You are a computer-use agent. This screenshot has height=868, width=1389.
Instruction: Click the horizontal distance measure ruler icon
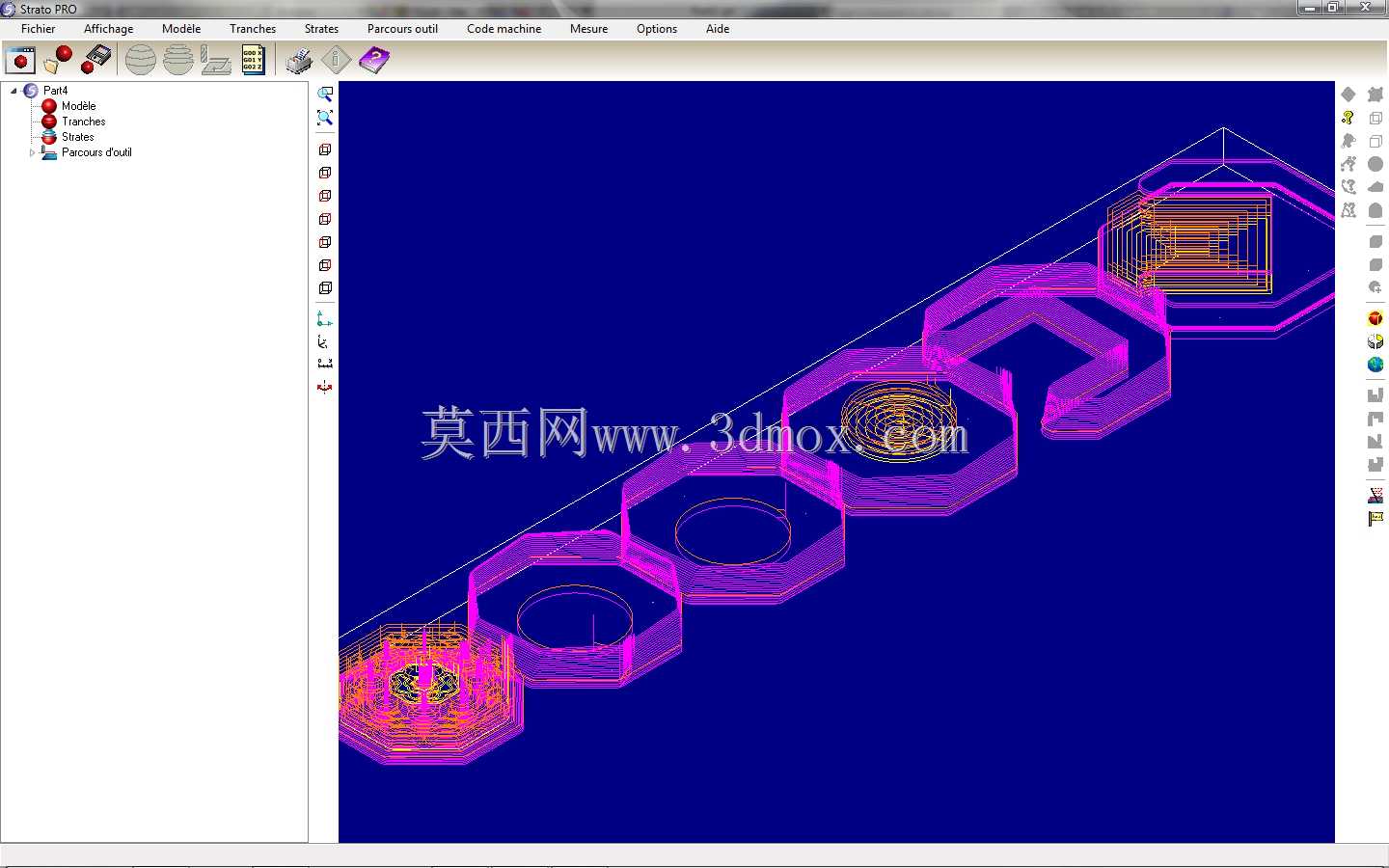(325, 364)
